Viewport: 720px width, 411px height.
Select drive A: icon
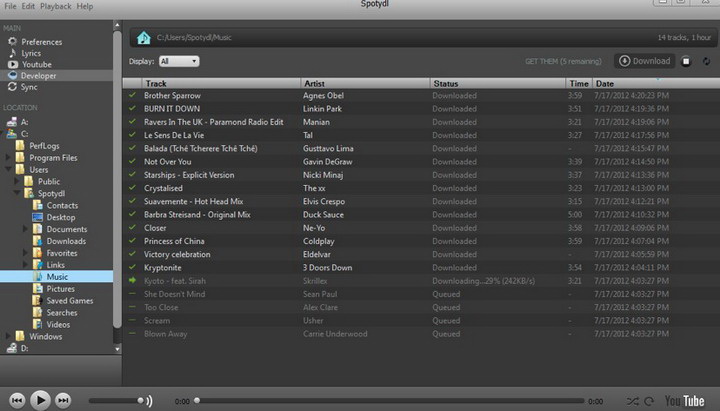[12, 122]
